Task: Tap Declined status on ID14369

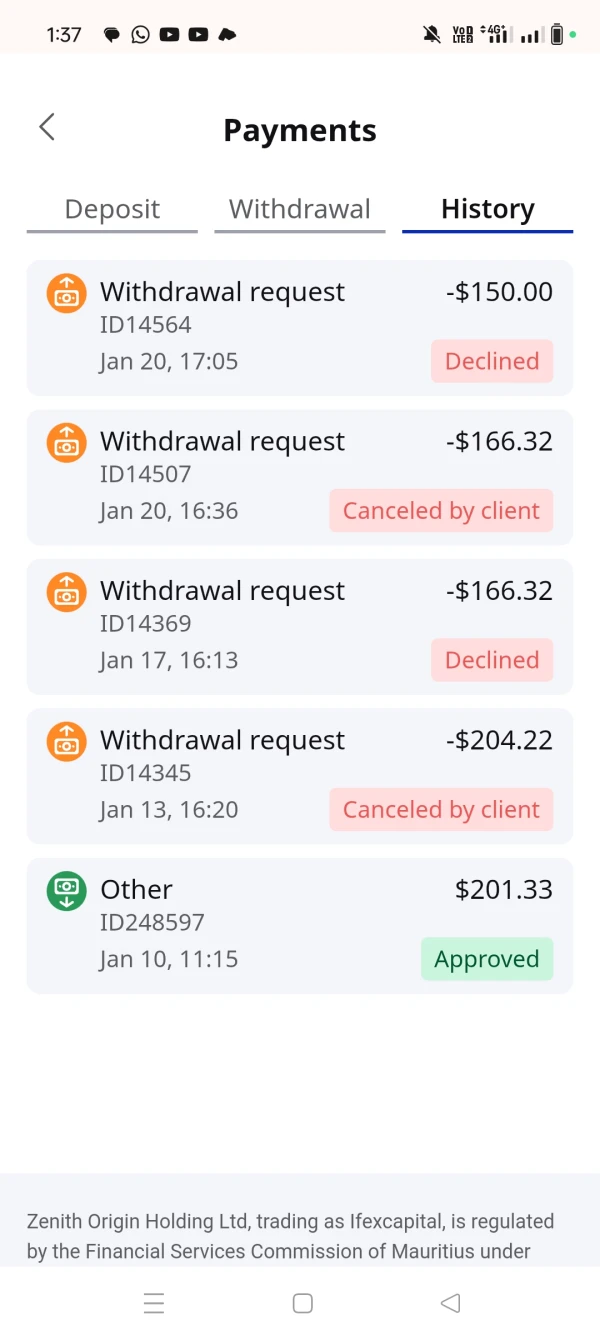Action: pos(492,660)
